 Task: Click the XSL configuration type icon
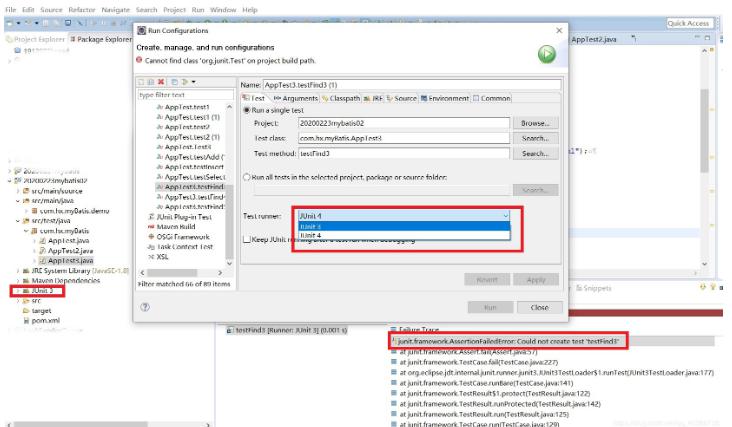(x=151, y=257)
